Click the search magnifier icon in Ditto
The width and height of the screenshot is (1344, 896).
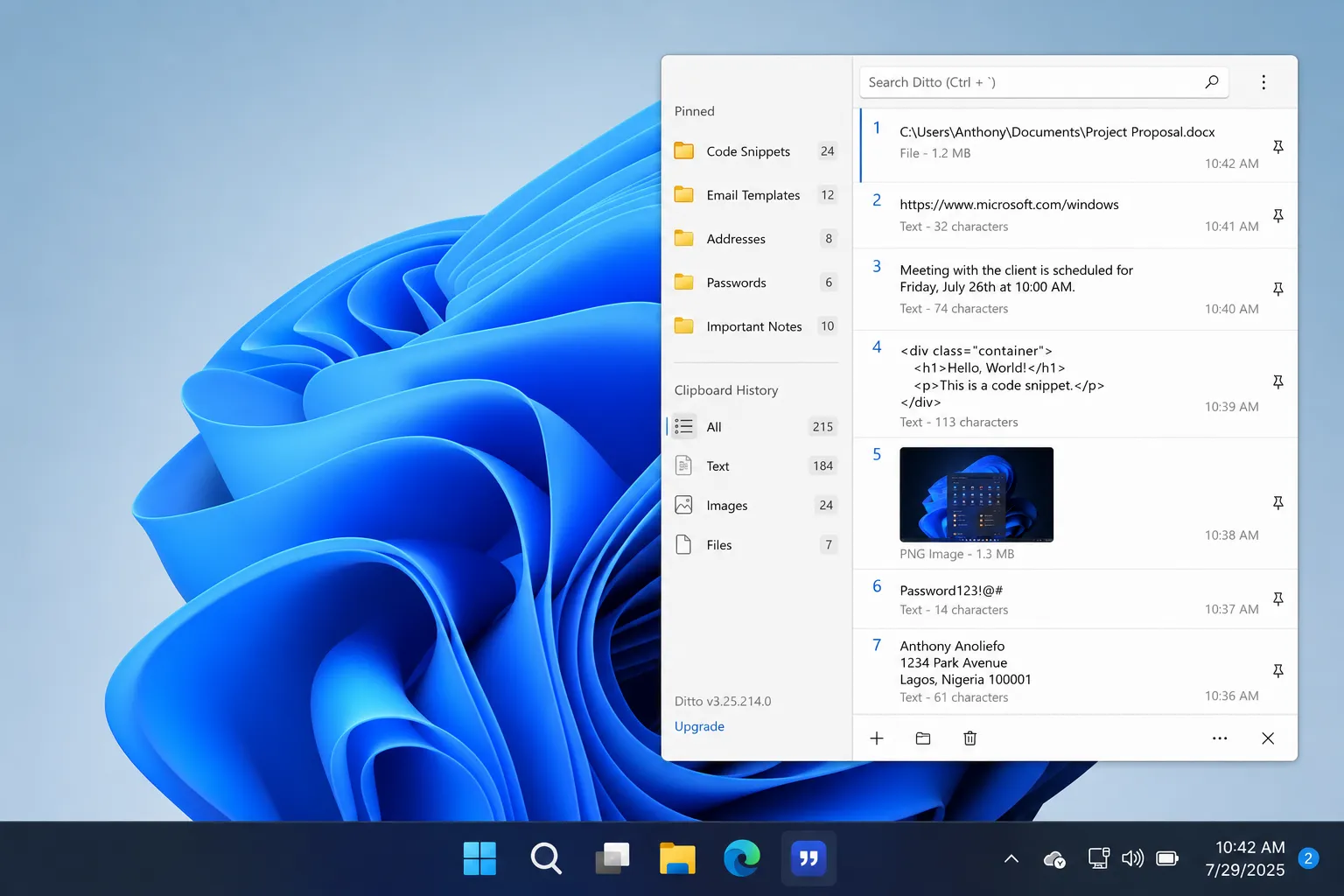[x=1212, y=82]
